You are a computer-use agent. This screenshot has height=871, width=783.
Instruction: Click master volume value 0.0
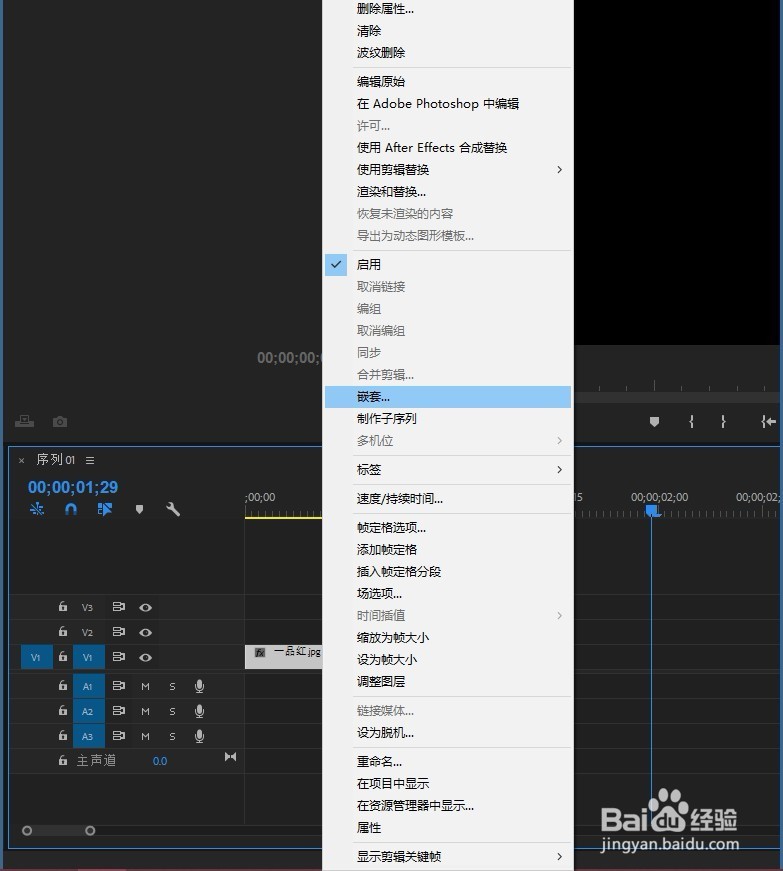click(160, 761)
